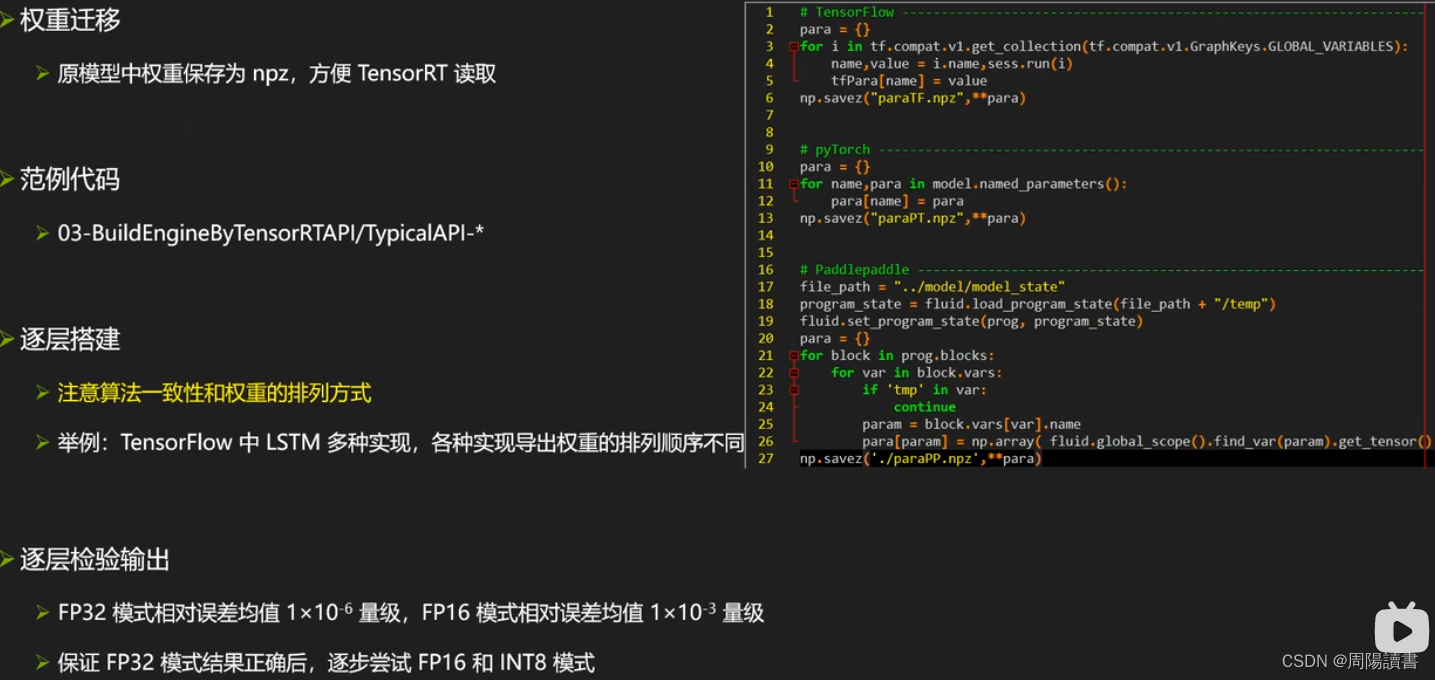
Task: Click the '逐层搭建' slide heading
Action: click(70, 339)
